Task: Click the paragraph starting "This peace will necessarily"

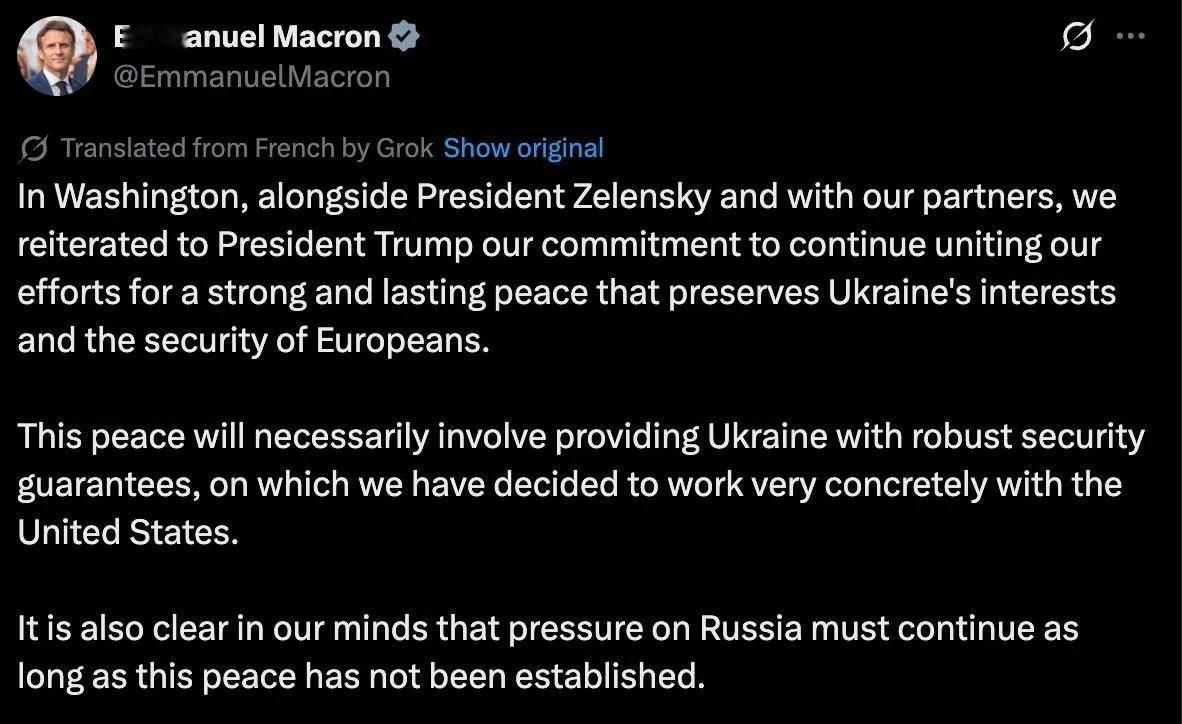Action: (580, 484)
